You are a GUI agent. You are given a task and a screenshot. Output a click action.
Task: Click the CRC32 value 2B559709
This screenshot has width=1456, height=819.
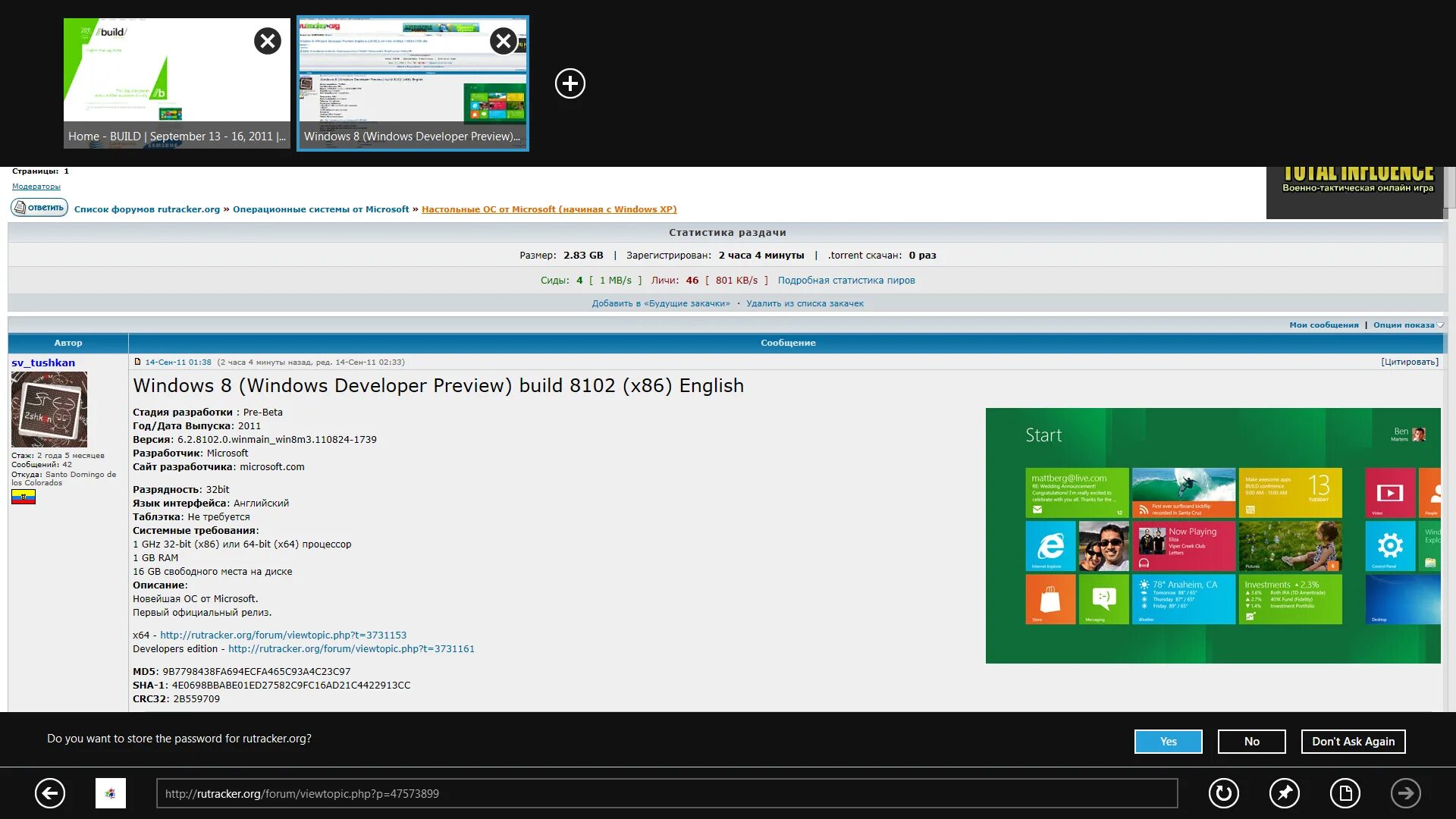196,699
